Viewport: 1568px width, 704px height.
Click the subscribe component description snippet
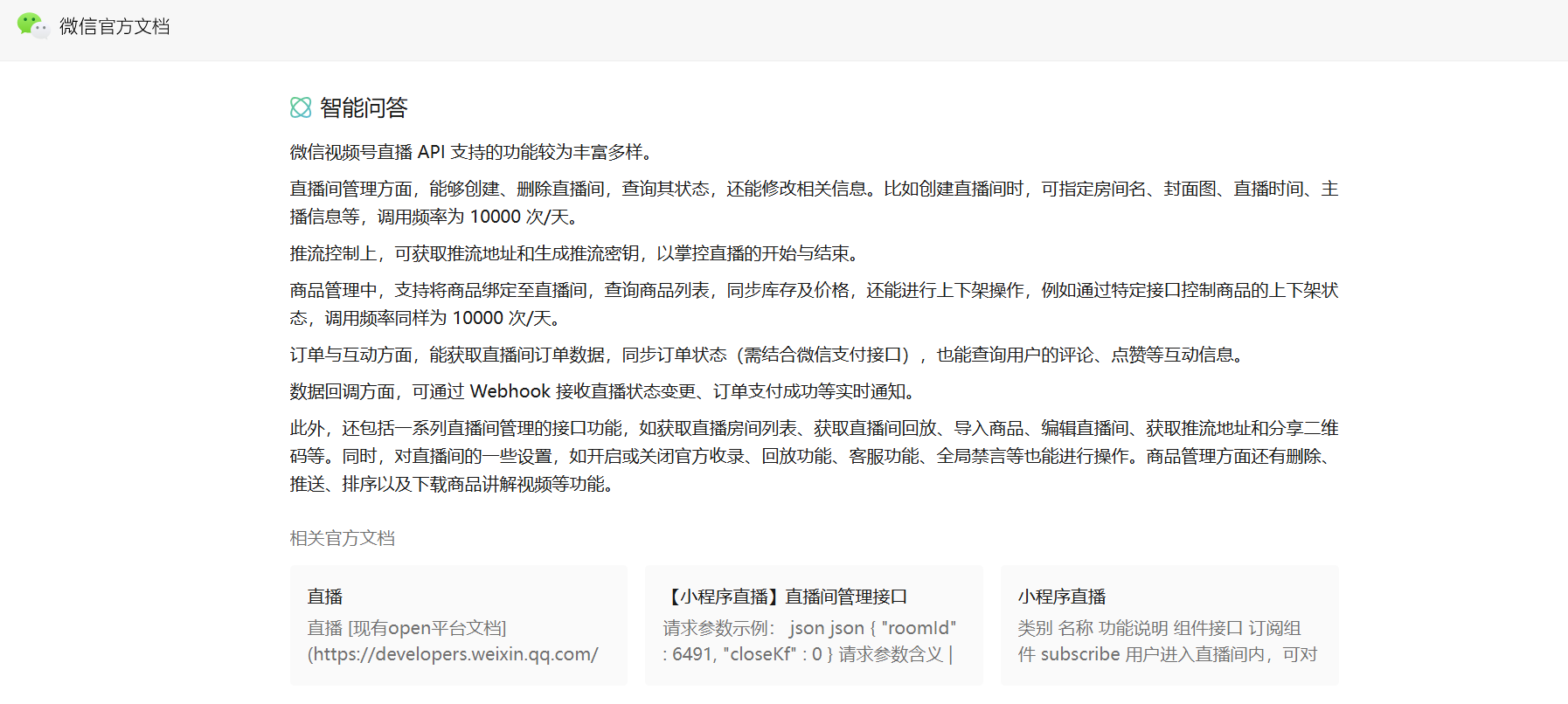1168,641
